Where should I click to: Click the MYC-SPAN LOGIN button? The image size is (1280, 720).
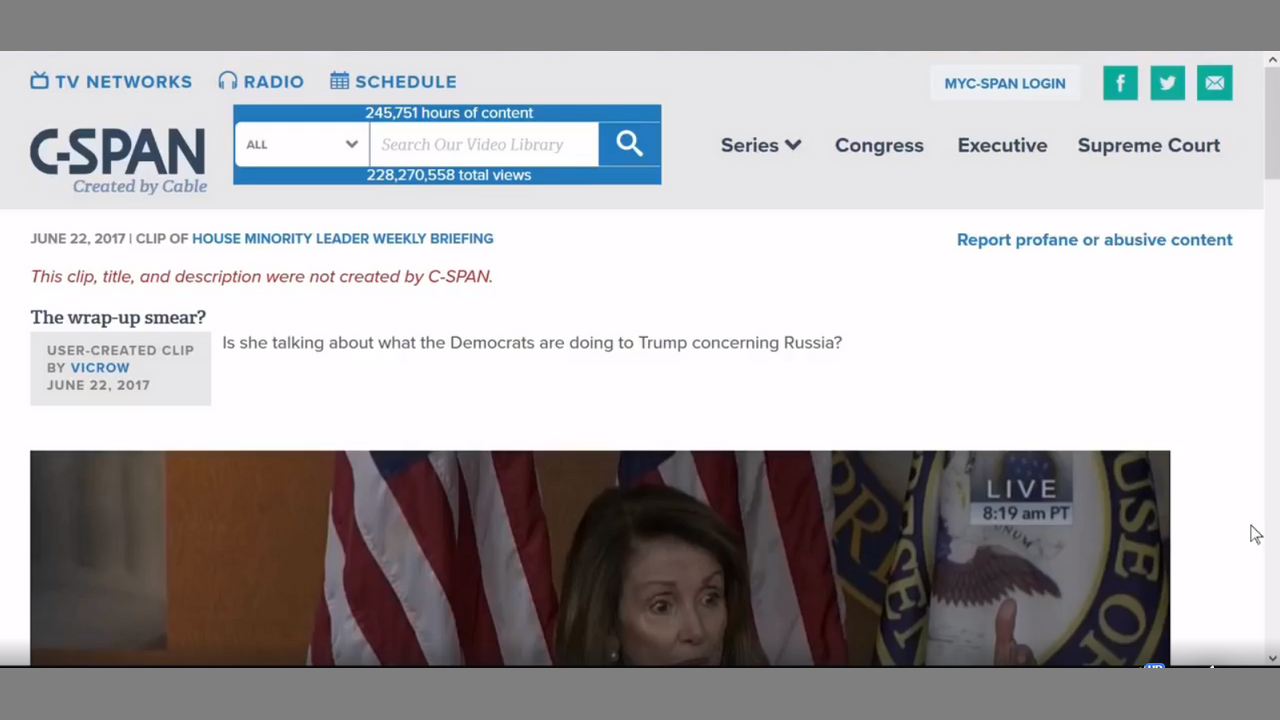[1004, 83]
